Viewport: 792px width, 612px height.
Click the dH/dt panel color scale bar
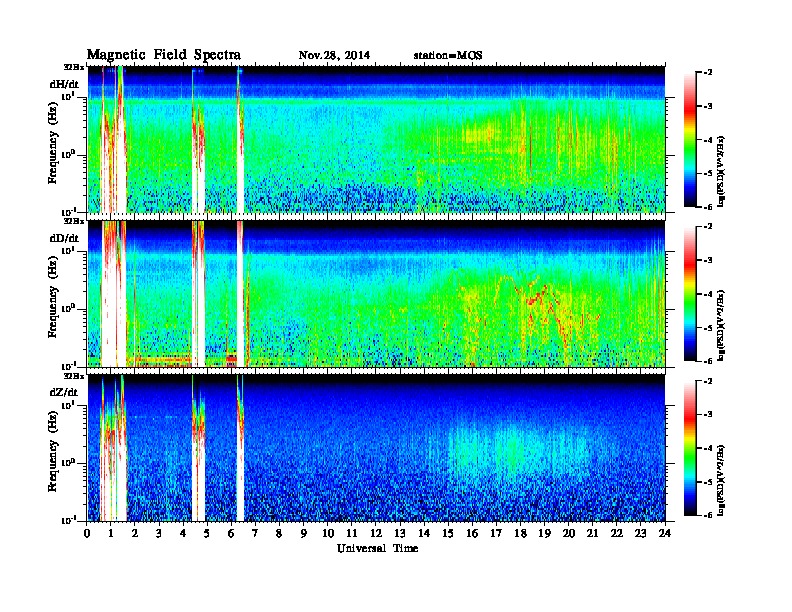[690, 139]
